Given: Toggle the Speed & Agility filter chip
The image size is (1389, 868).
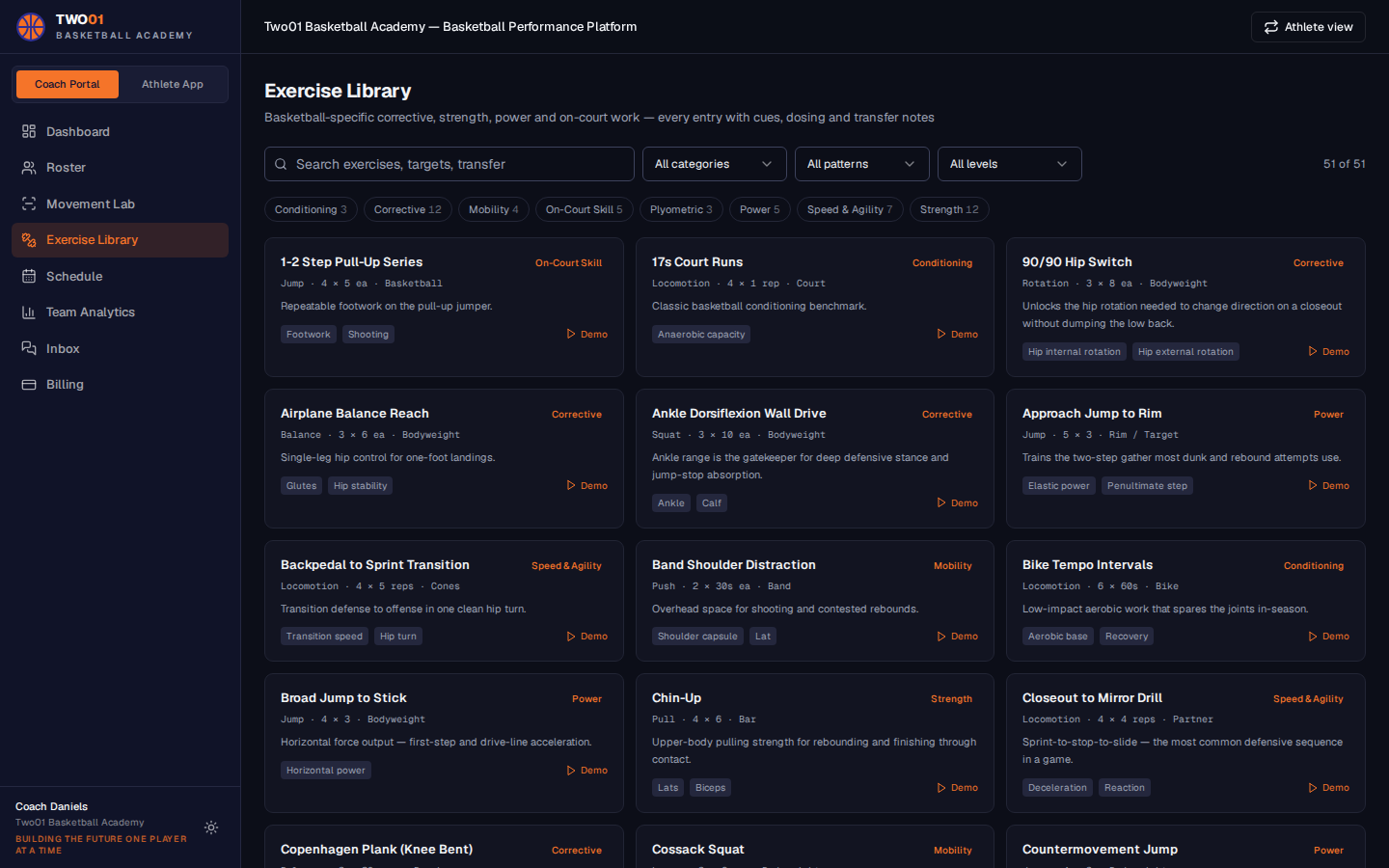Looking at the screenshot, I should [850, 209].
